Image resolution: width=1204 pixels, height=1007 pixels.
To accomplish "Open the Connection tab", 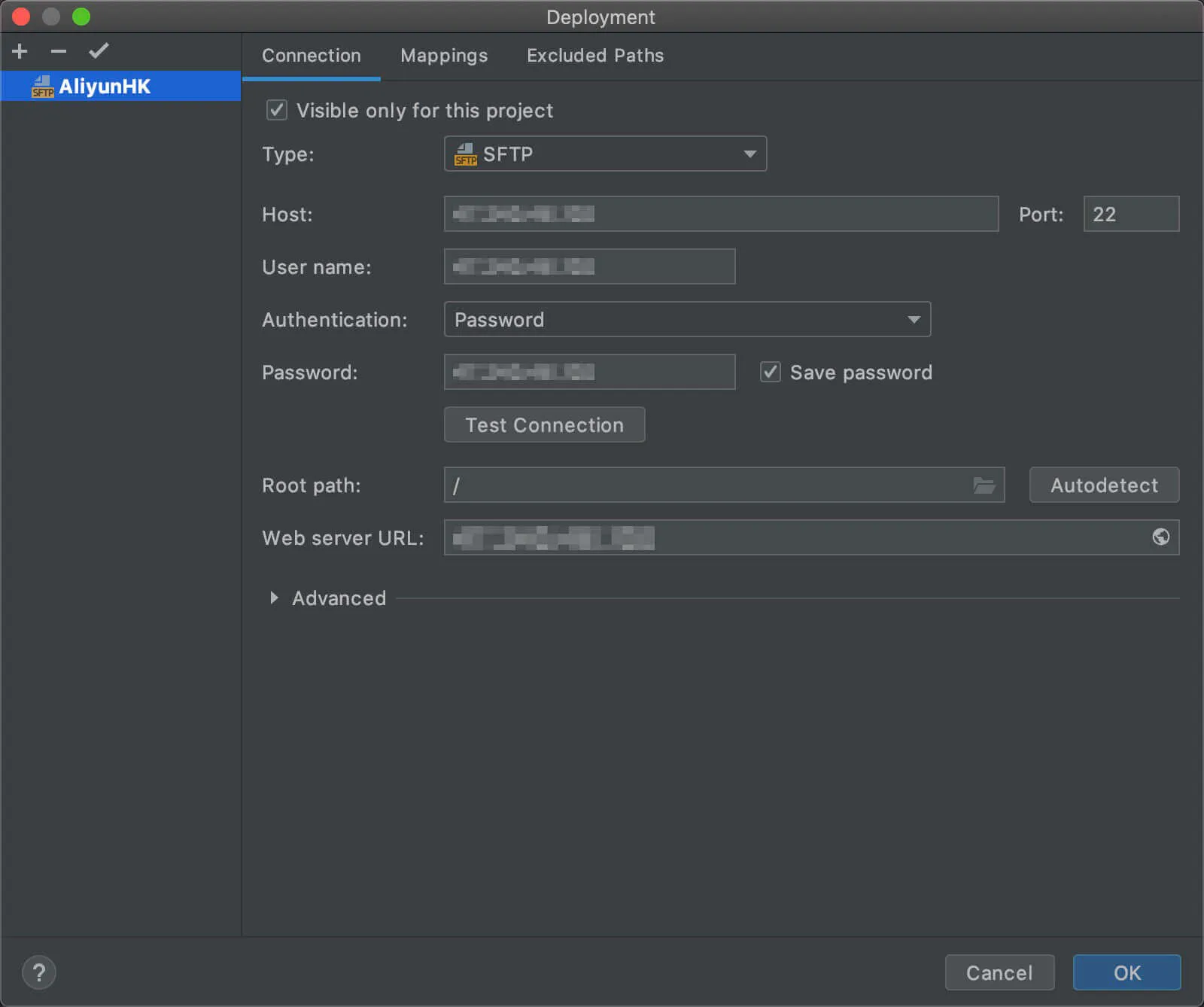I will pyautogui.click(x=311, y=56).
